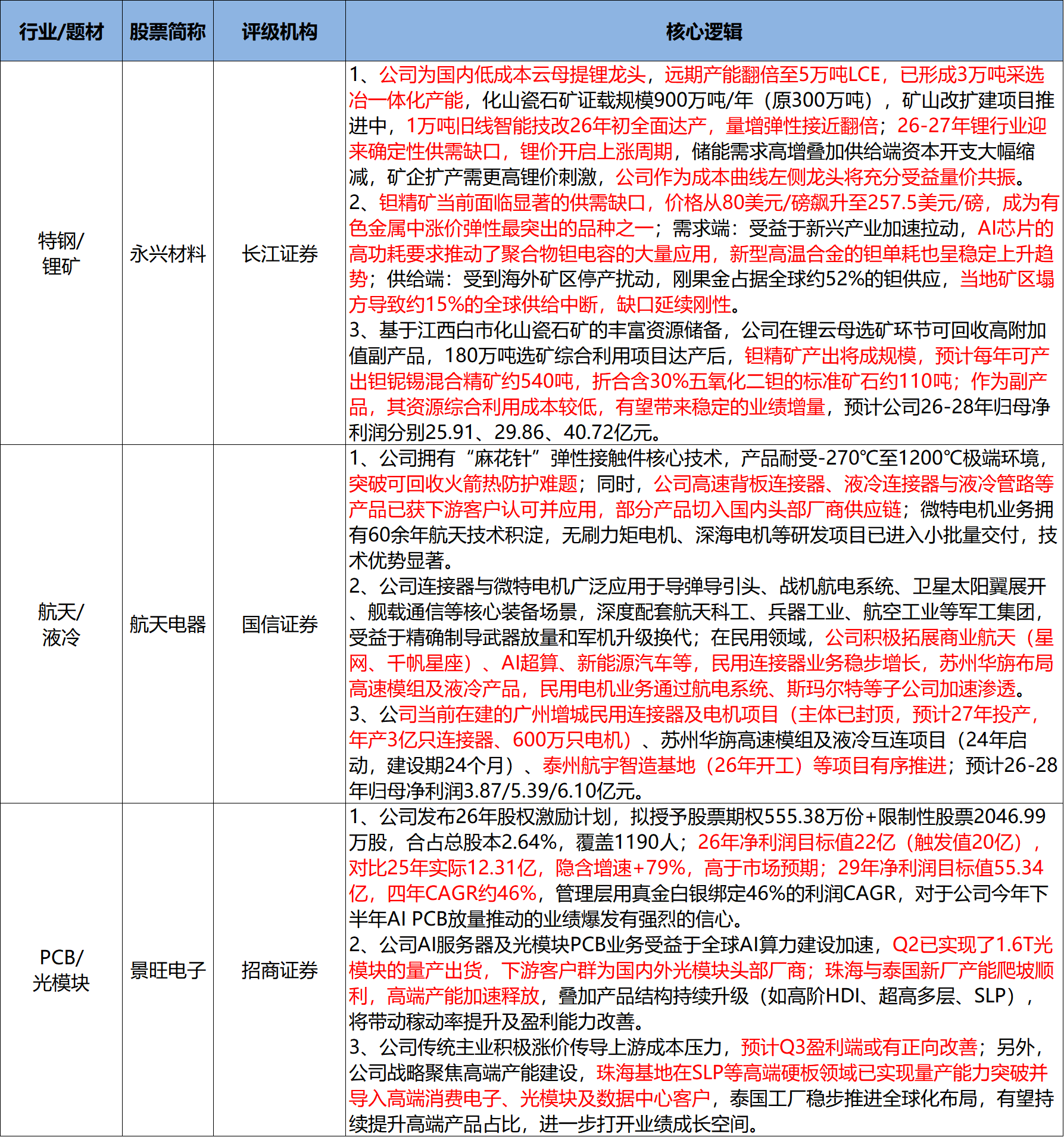Select the 特钢/锂矿 industry cell
1064x1137 pixels.
click(x=61, y=253)
